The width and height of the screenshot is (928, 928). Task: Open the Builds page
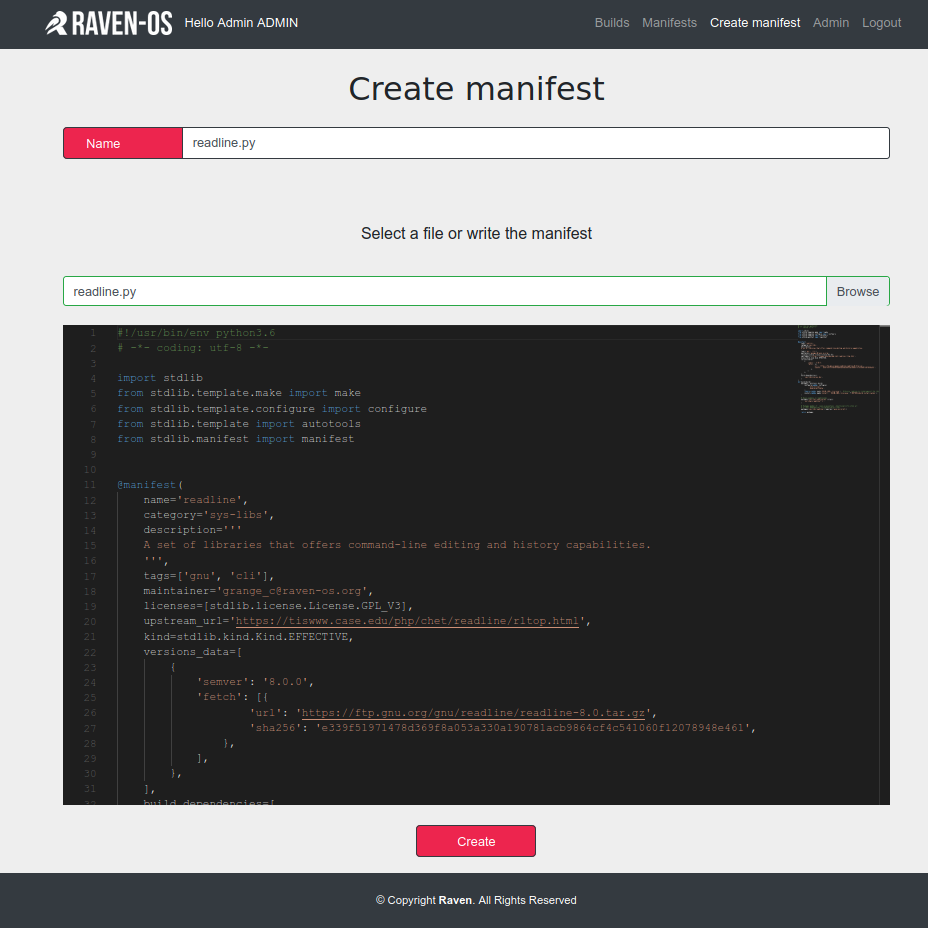(x=612, y=23)
